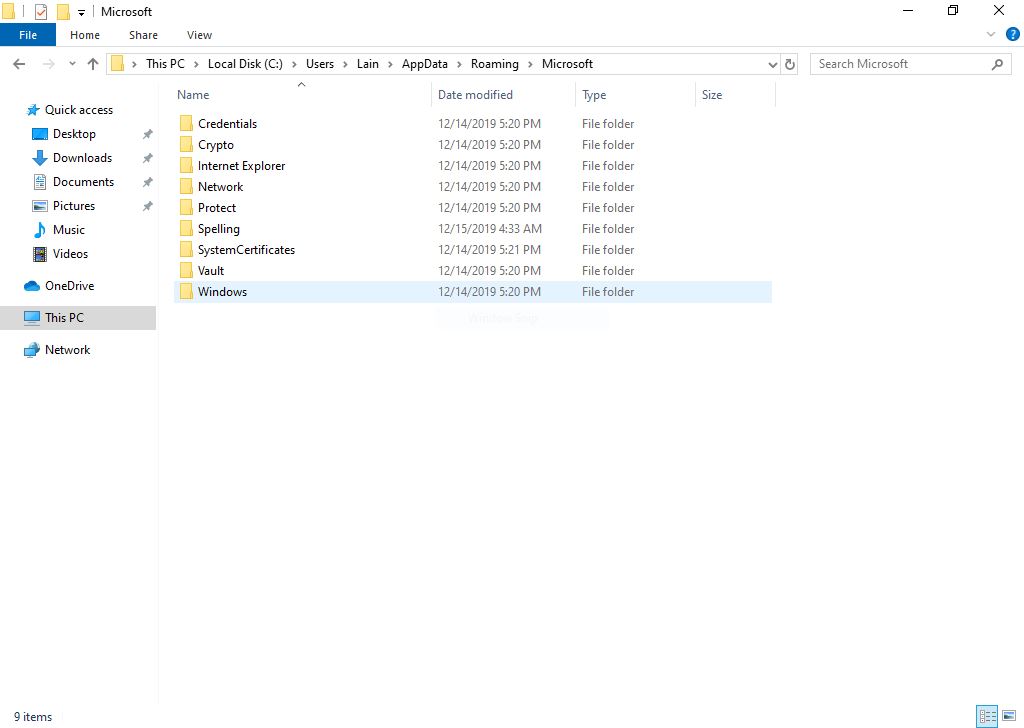Click the Crypto folder name
The image size is (1024, 728).
click(x=216, y=144)
